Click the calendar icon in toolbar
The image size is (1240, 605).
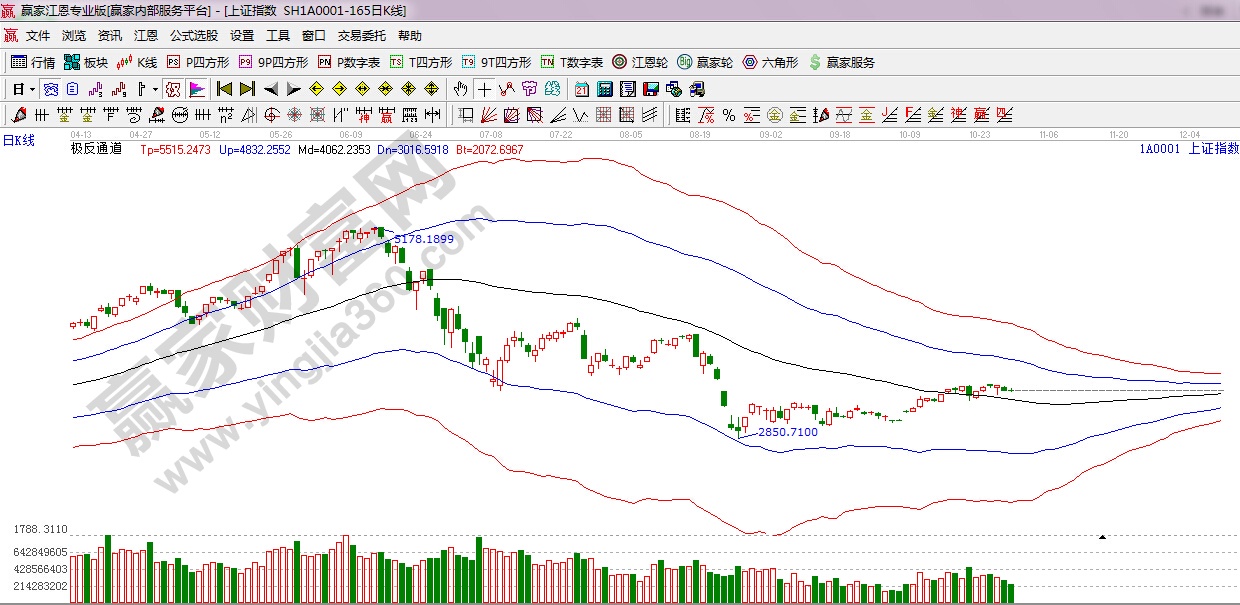click(x=581, y=89)
